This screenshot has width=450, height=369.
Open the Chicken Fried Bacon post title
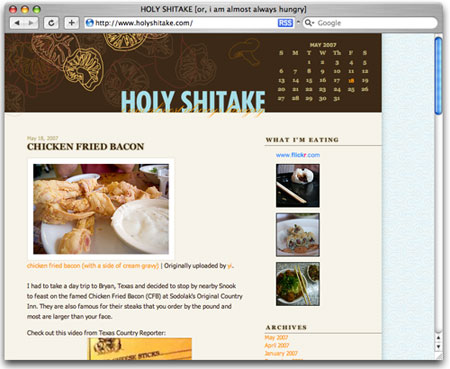click(x=86, y=147)
